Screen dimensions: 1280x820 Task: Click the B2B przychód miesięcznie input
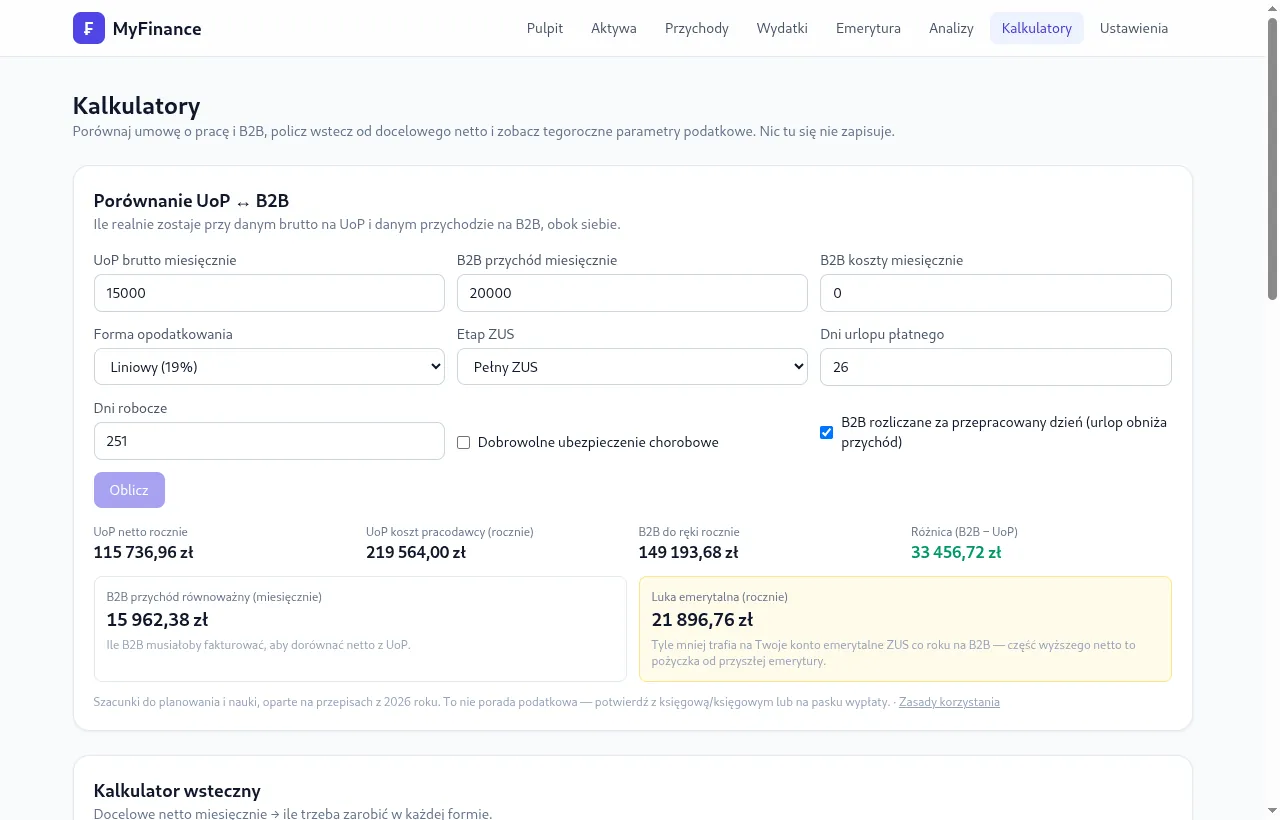632,293
